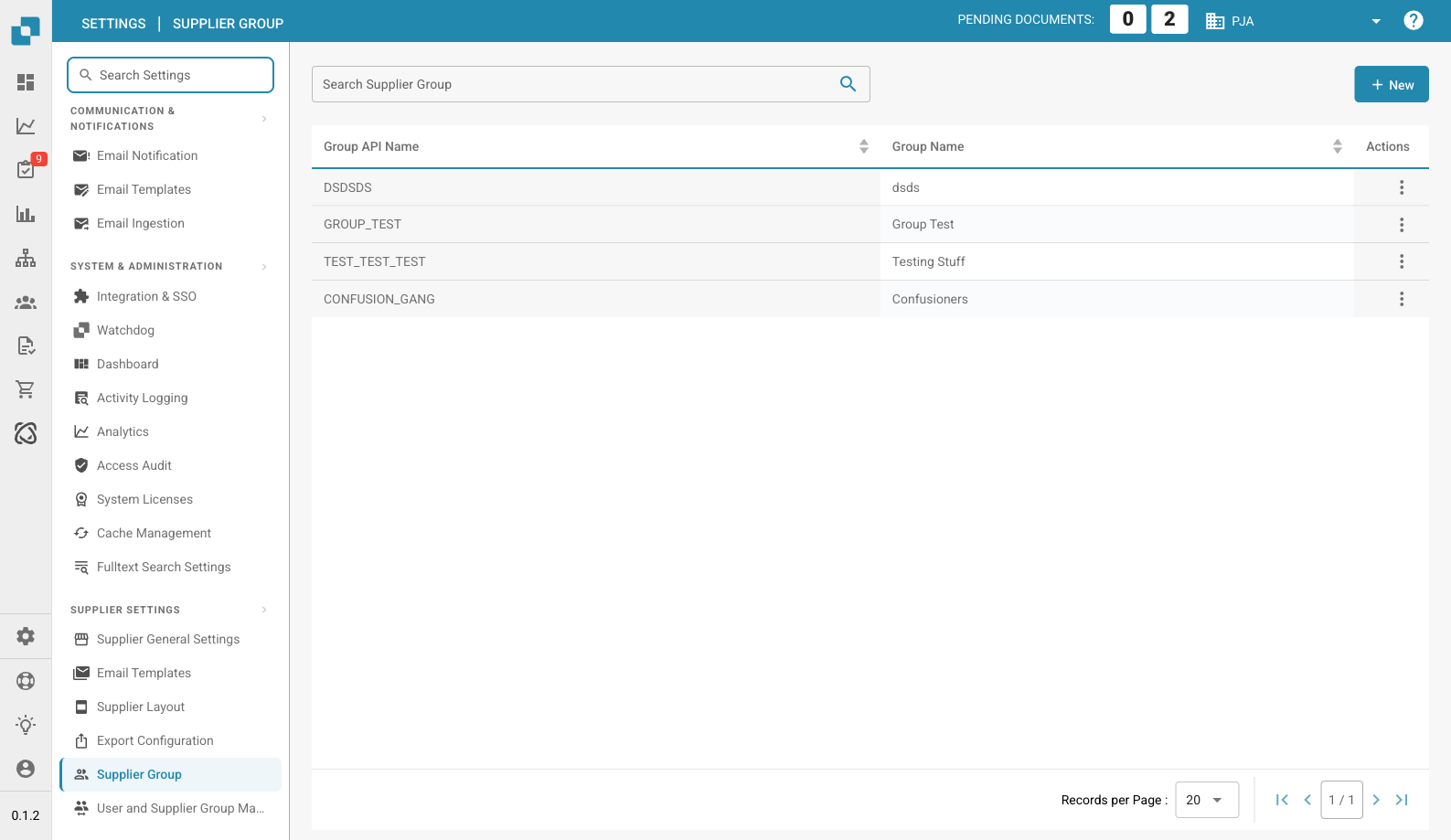
Task: Open the PJA company dropdown arrow
Action: coord(1376,21)
